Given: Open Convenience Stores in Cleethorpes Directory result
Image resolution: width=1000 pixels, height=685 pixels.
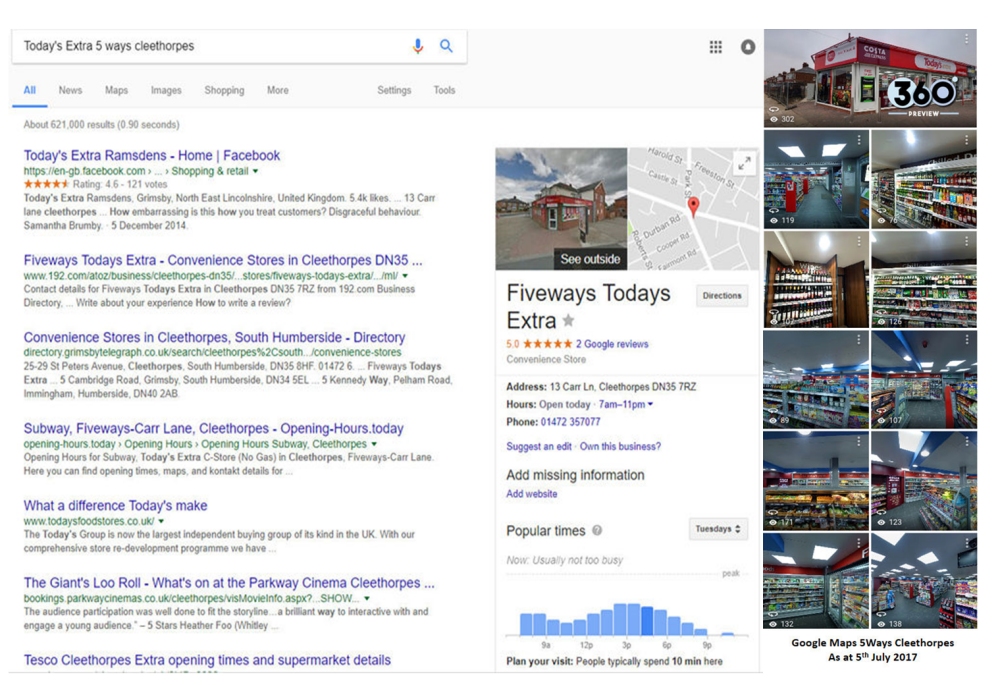Looking at the screenshot, I should [214, 337].
